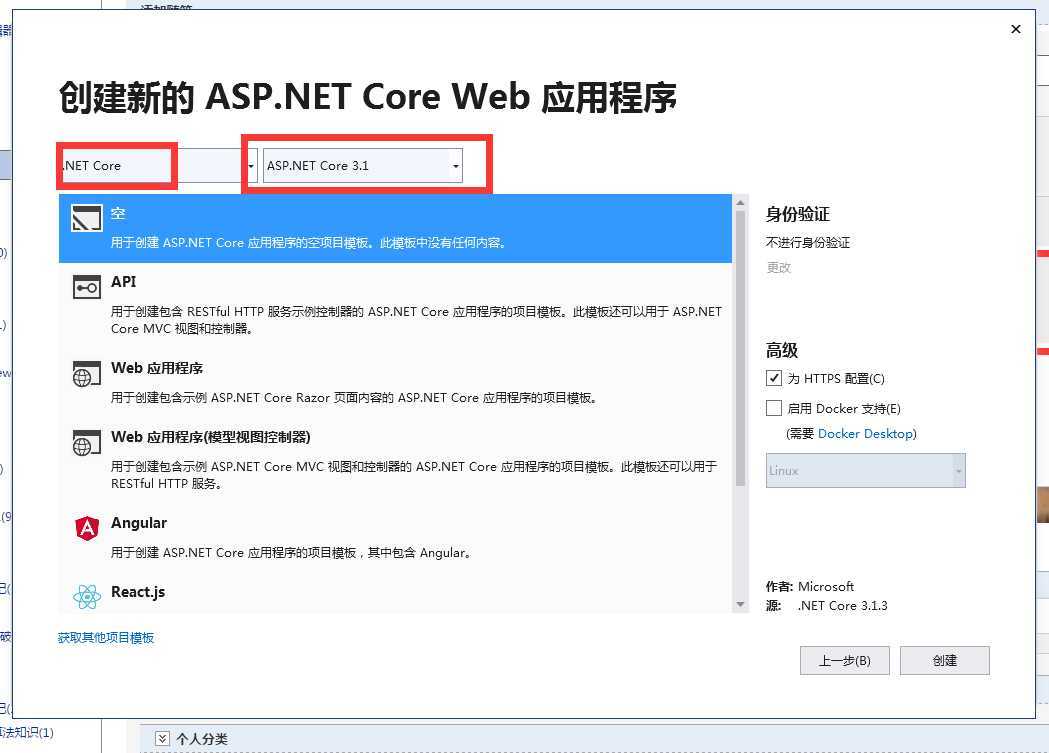Screen dimensions: 1049x753
Task: Click the template list scrollbar thumb
Action: click(740, 348)
